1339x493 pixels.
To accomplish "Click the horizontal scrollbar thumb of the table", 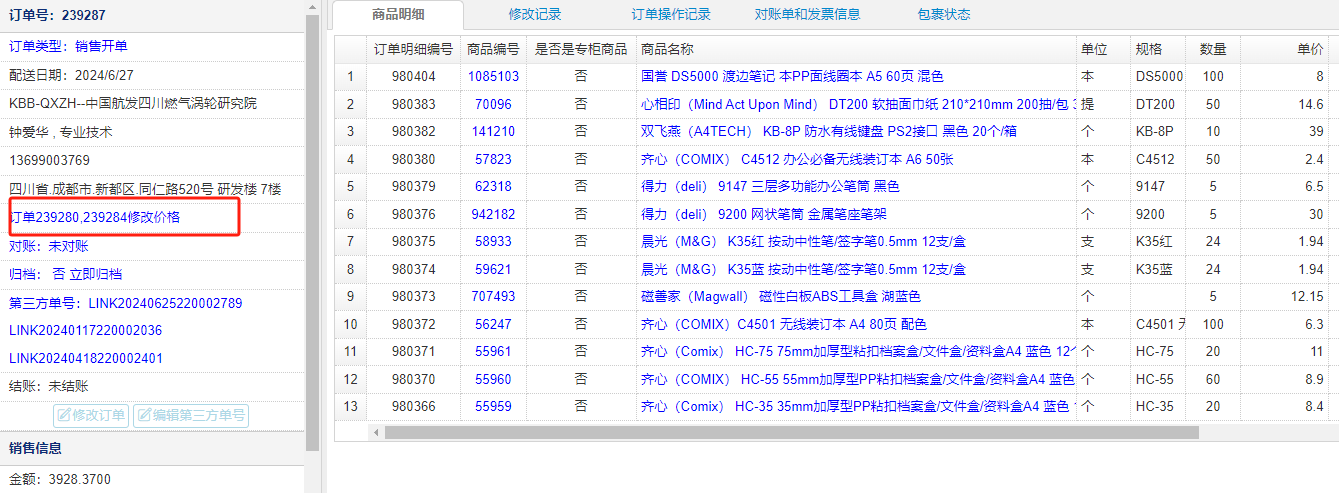I will click(x=791, y=432).
